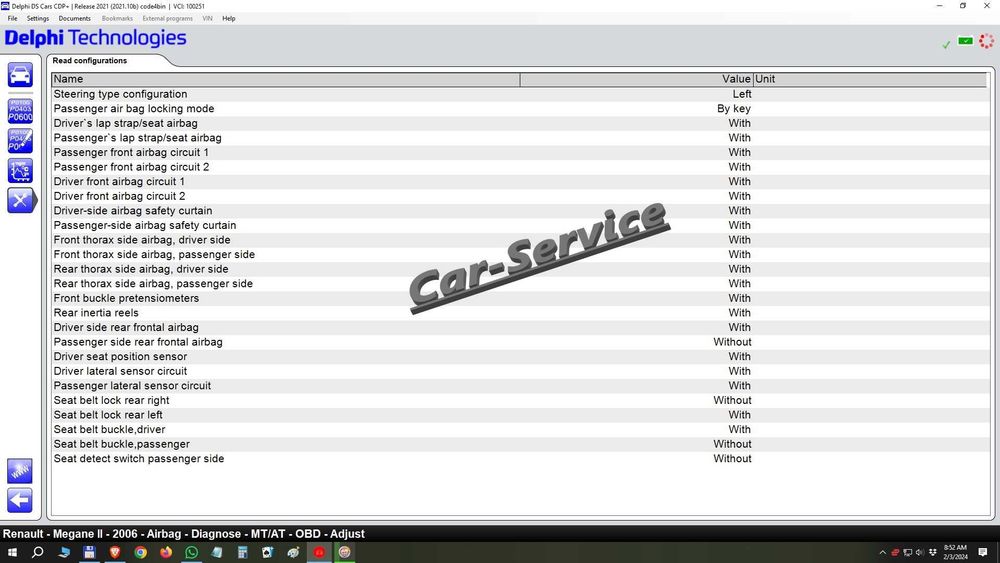This screenshot has width=1000, height=563.
Task: Click the green checkmark status icon
Action: (946, 44)
